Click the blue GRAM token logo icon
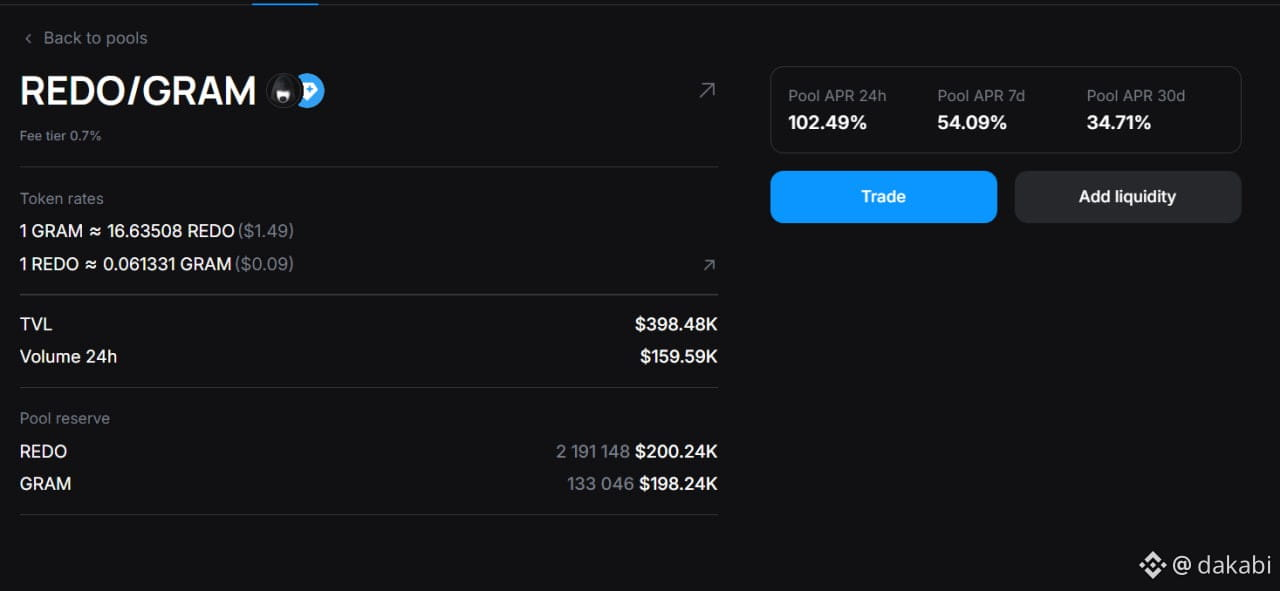This screenshot has width=1280, height=591. (x=311, y=92)
